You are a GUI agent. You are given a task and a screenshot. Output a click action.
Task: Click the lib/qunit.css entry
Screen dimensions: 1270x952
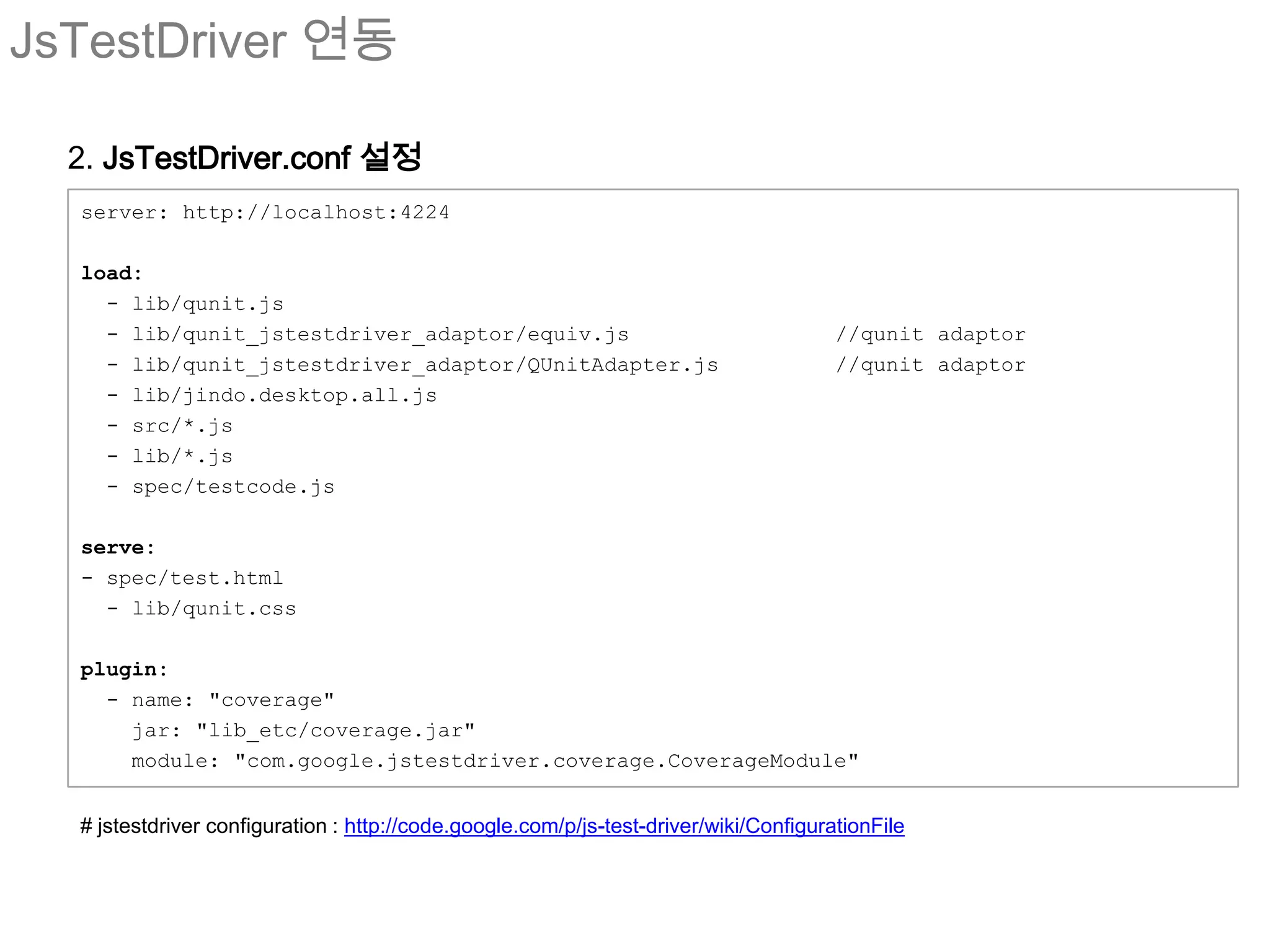coord(213,609)
